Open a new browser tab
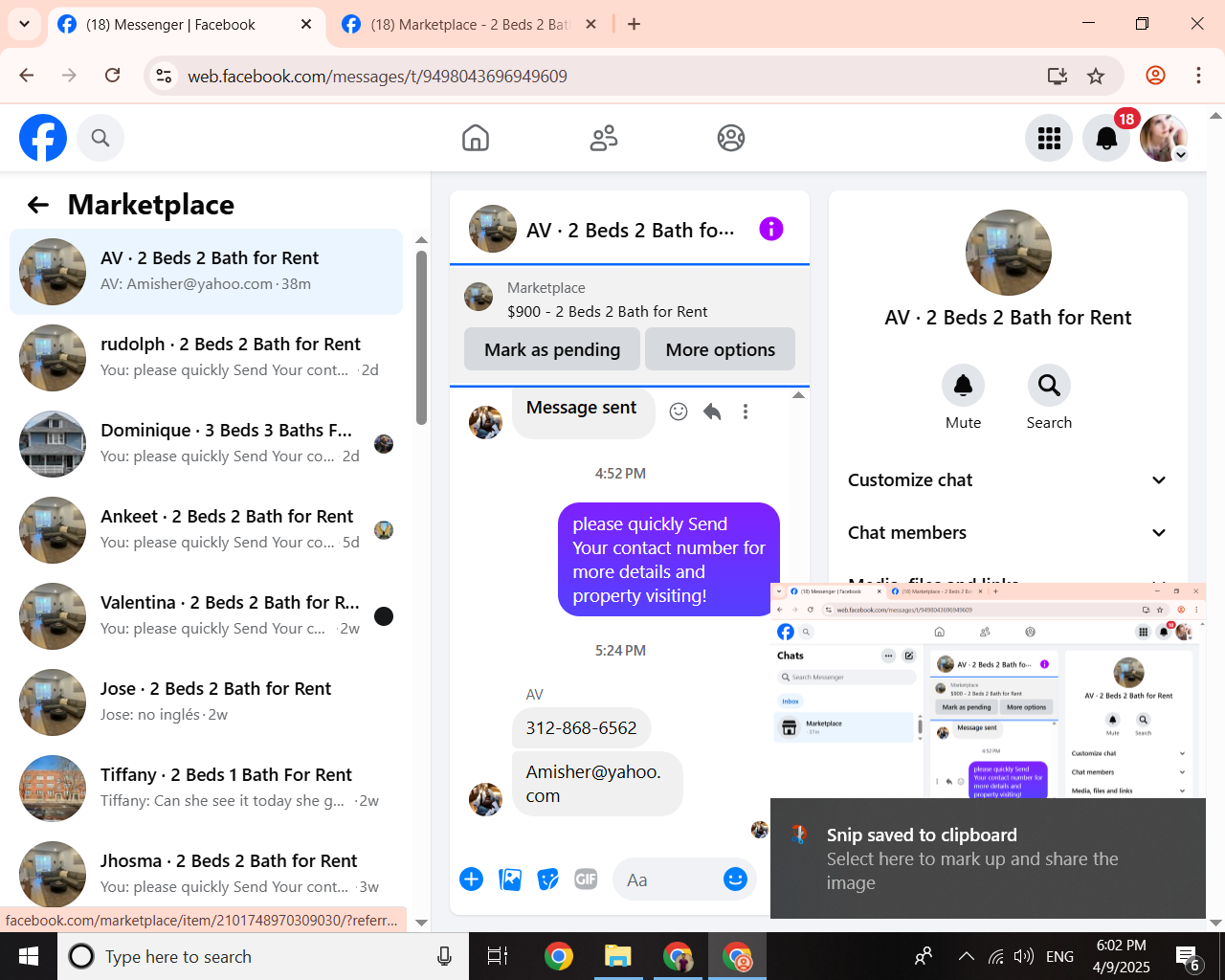 (635, 25)
